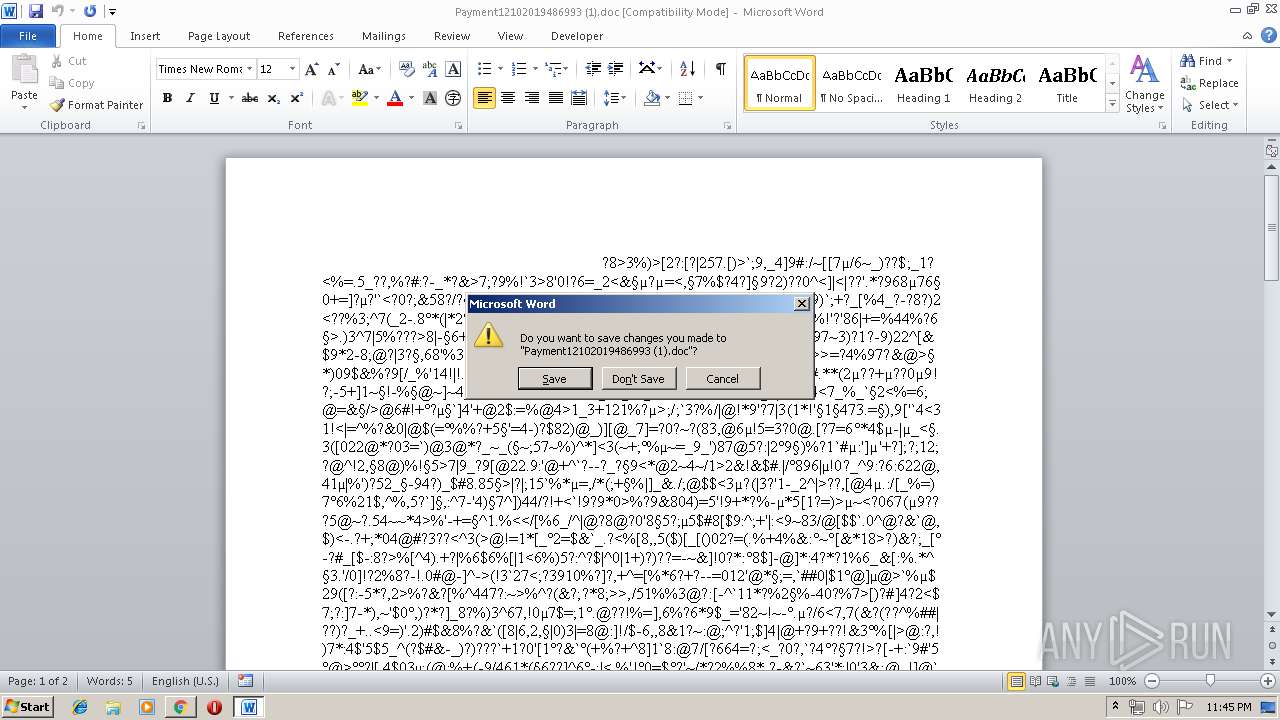Toggle Strikethrough formatting
The image size is (1280, 720).
click(250, 98)
